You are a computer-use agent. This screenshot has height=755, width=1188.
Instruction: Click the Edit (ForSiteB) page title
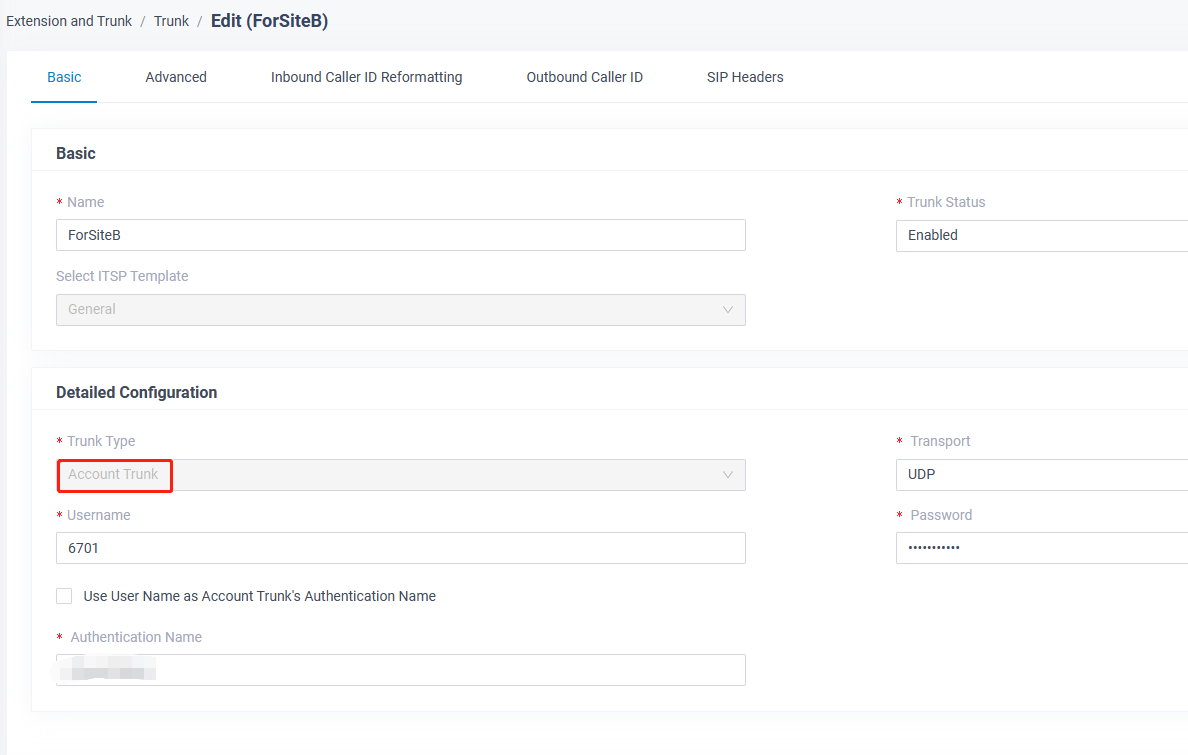coord(269,21)
